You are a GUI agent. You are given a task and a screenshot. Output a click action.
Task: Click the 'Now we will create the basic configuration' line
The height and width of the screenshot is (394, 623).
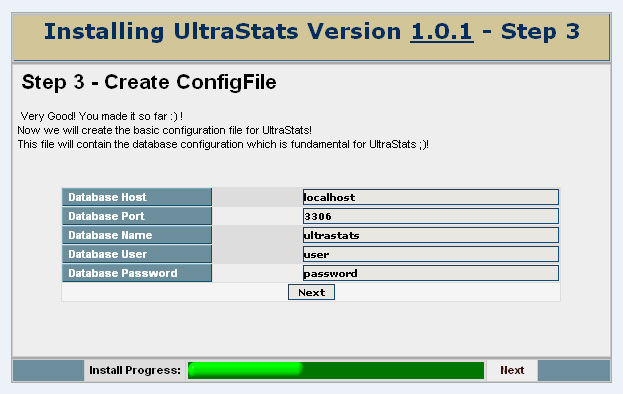click(x=164, y=130)
